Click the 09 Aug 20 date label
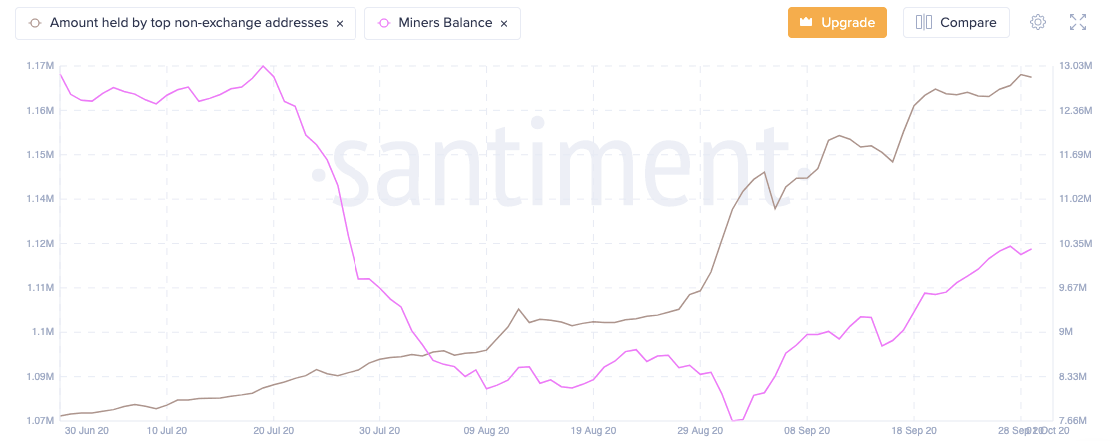The height and width of the screenshot is (441, 1114). click(486, 432)
